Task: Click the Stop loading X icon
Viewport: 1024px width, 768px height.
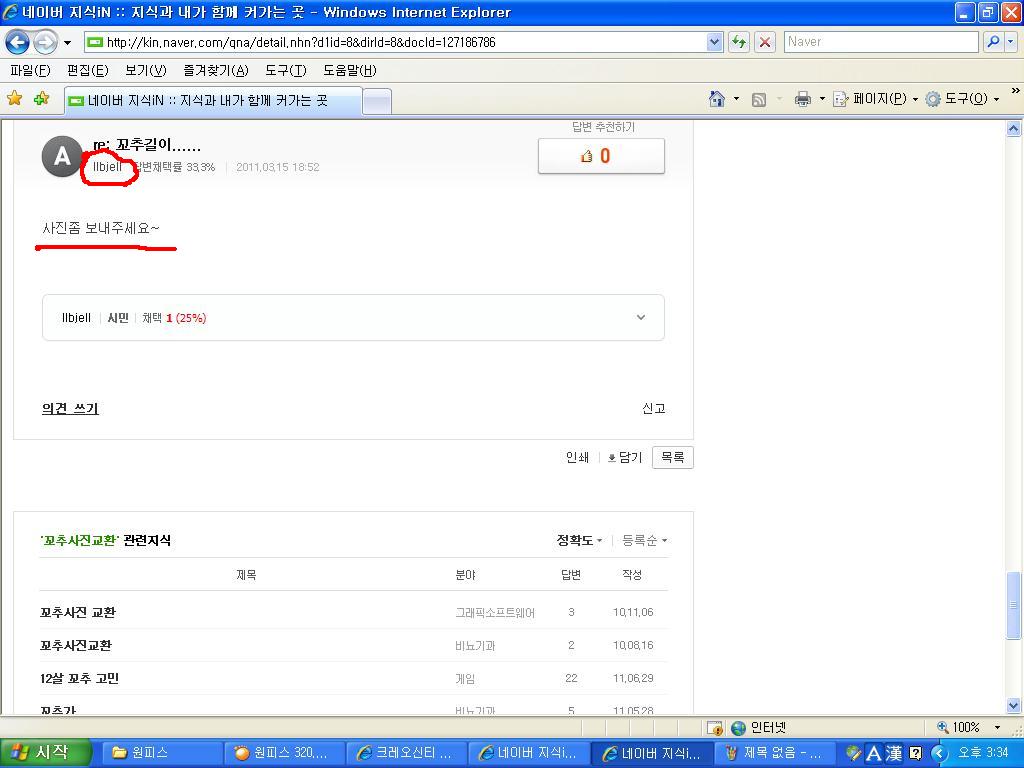Action: 765,42
